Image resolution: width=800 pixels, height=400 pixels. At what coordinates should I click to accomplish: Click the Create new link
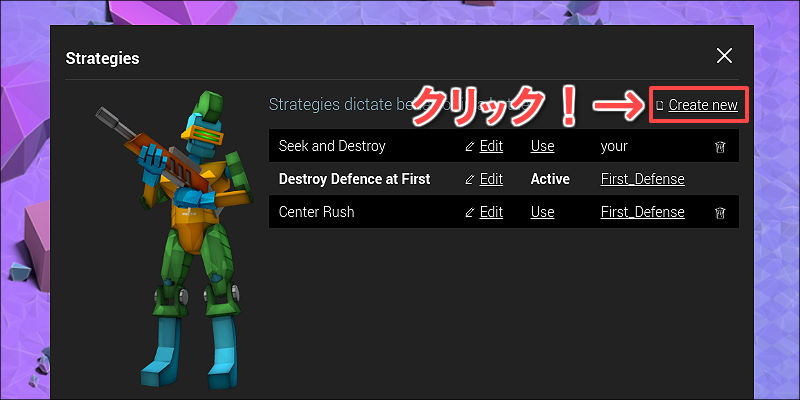(703, 105)
